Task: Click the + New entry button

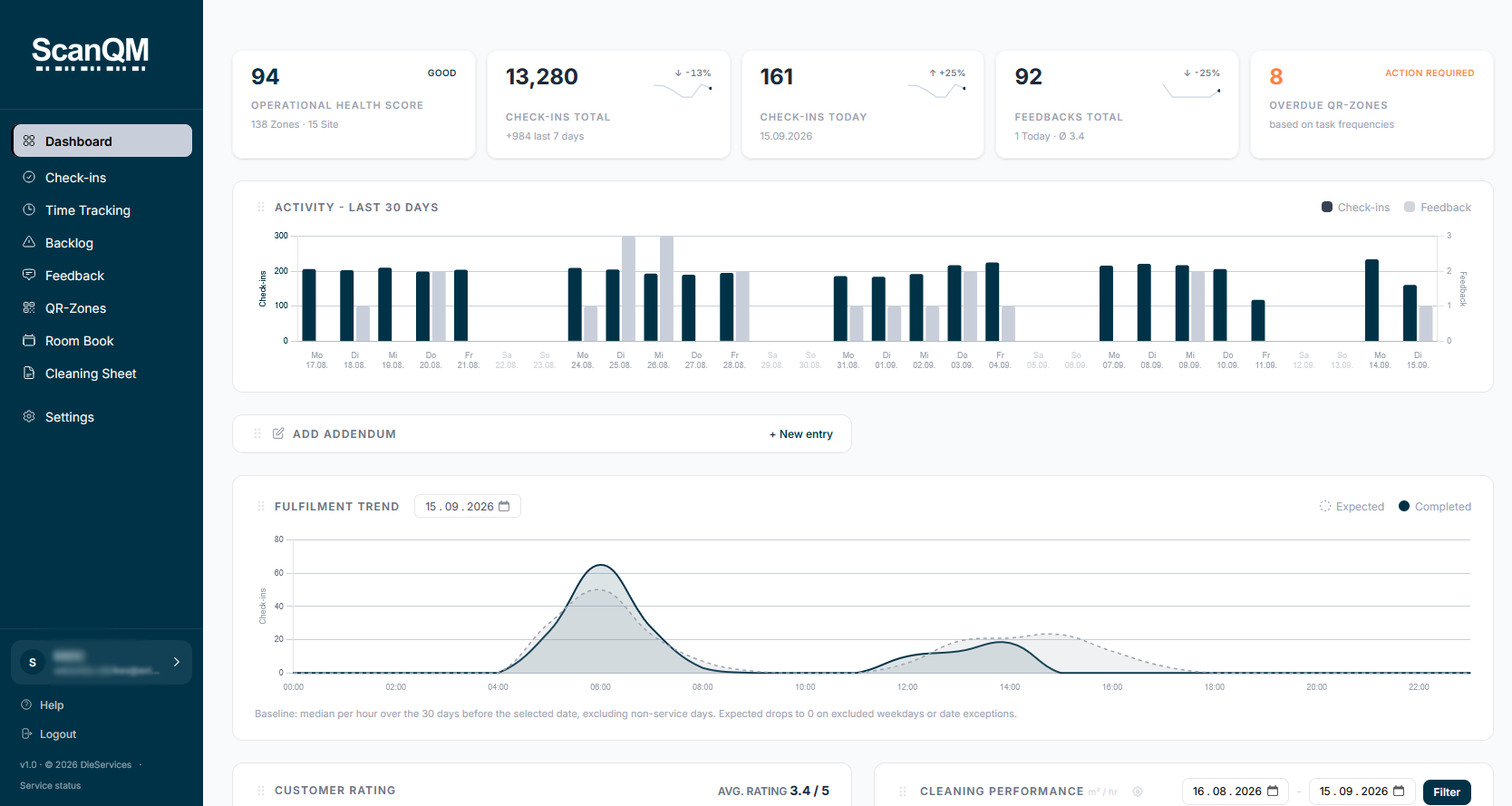Action: click(x=801, y=433)
